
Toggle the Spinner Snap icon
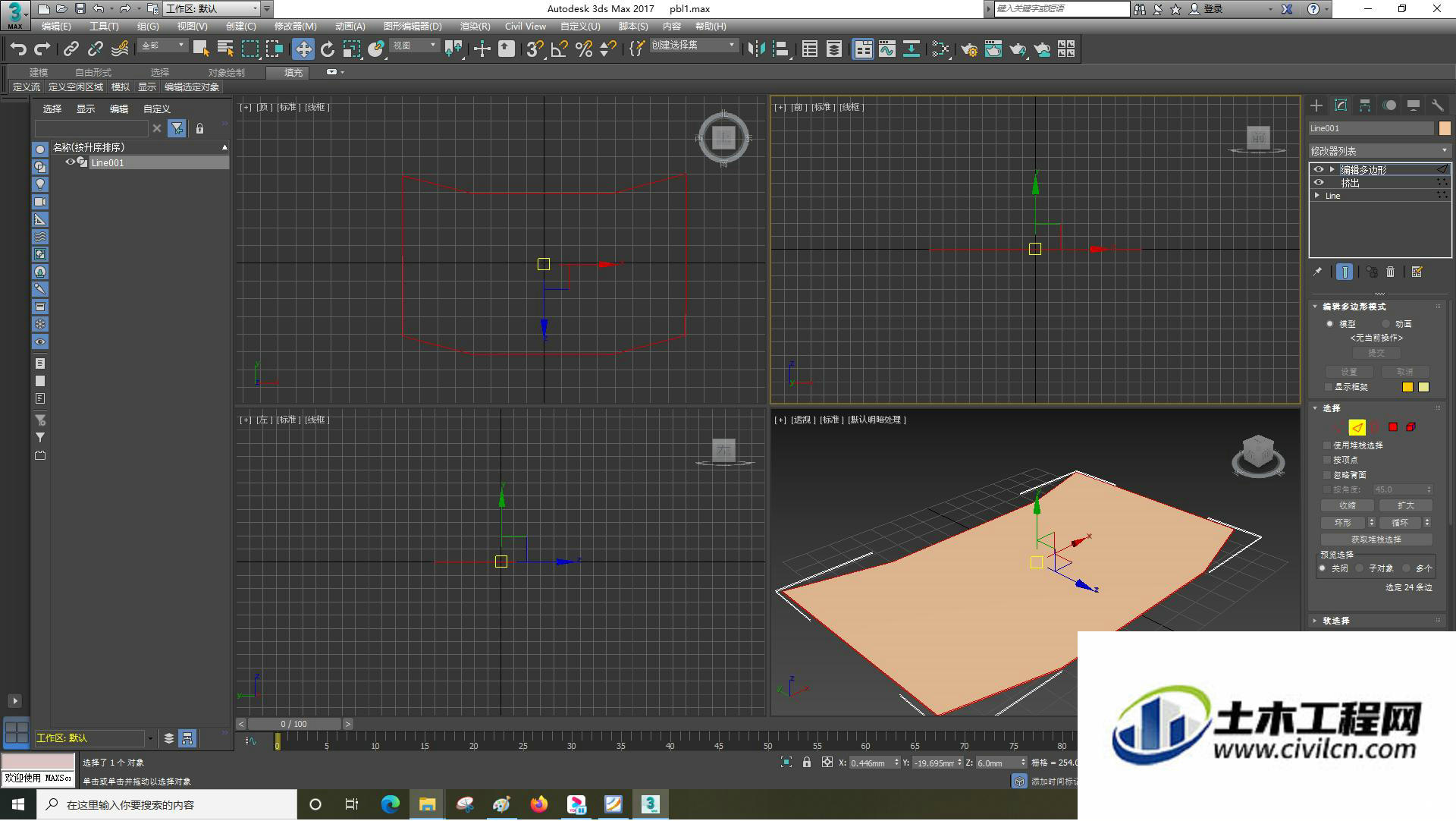608,49
